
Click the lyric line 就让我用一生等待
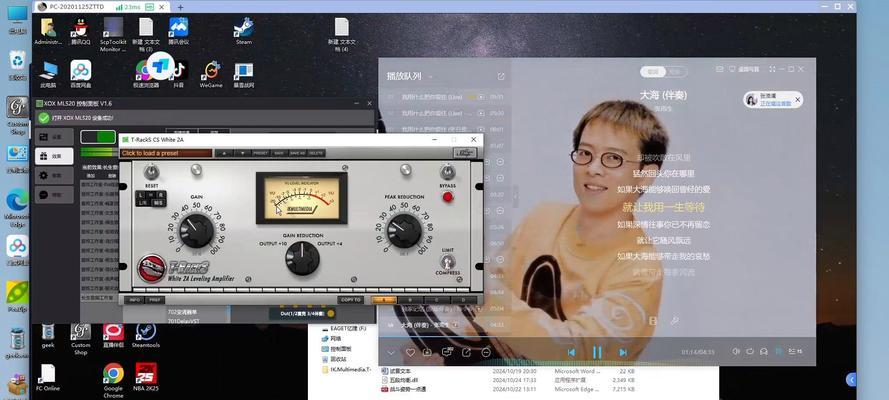click(x=663, y=207)
